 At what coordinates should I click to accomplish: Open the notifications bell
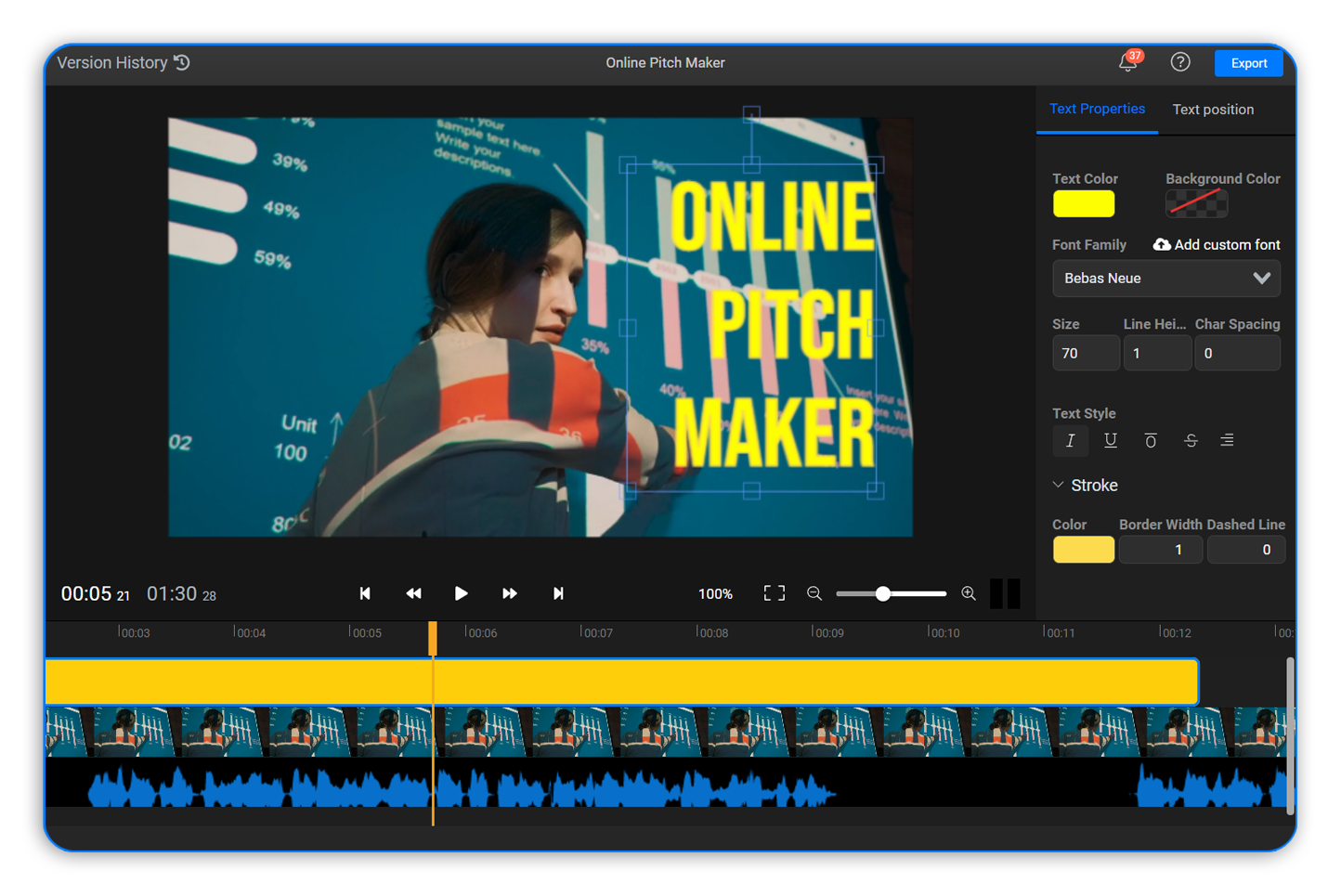click(x=1126, y=62)
